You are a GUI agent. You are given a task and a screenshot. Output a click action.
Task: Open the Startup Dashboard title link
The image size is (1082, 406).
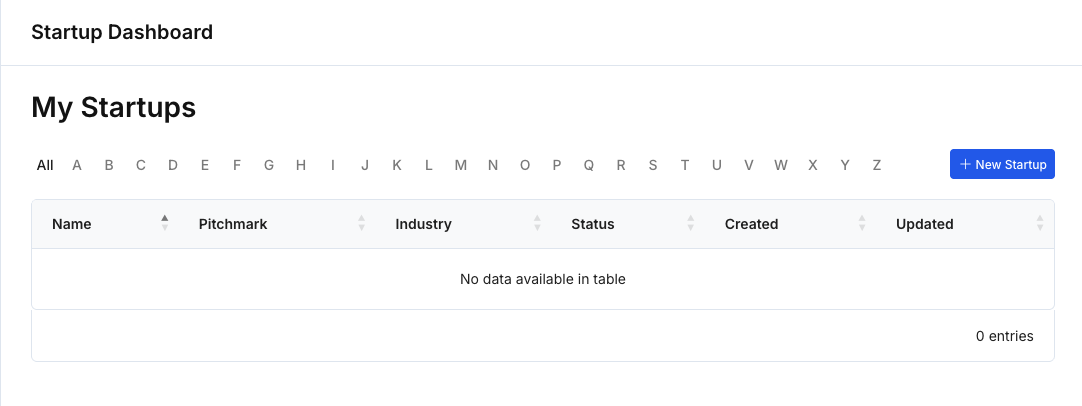122,32
